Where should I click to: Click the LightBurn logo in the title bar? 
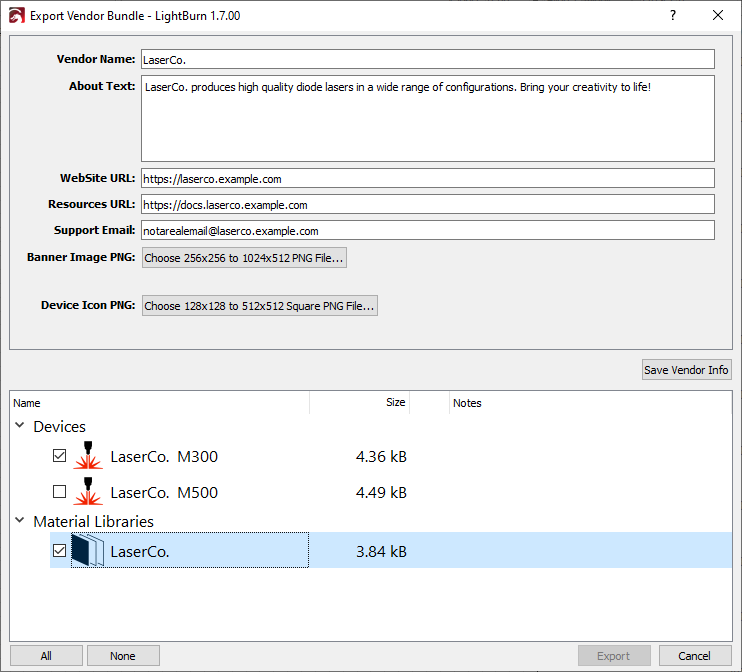pyautogui.click(x=17, y=15)
